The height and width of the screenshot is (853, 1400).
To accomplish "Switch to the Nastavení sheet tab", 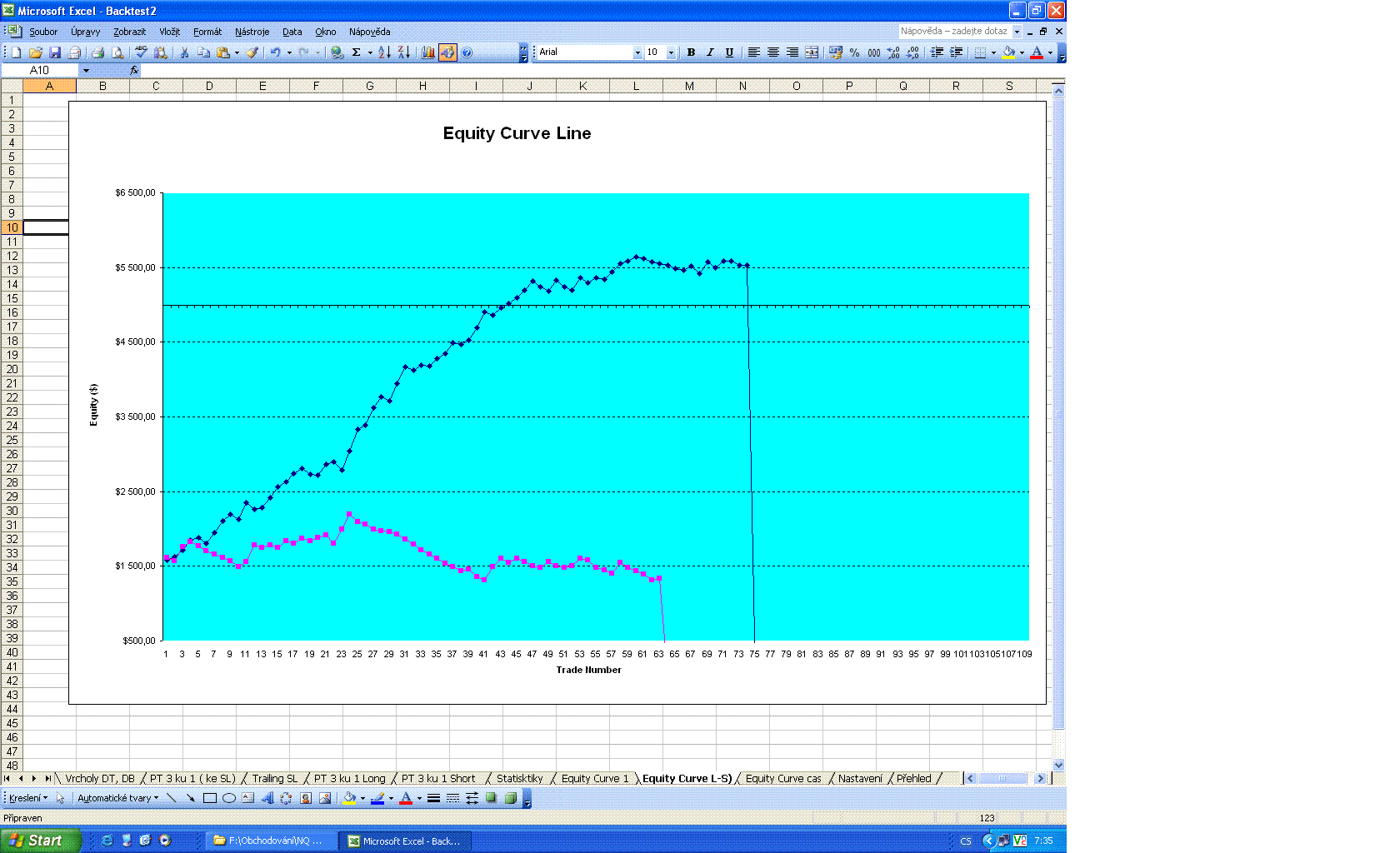I will tap(860, 779).
